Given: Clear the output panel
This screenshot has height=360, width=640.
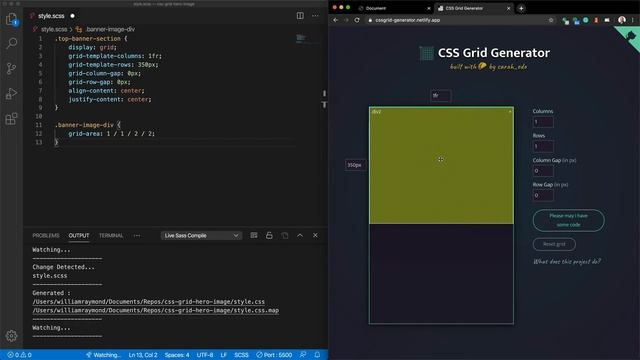Looking at the screenshot, I should click(x=254, y=236).
